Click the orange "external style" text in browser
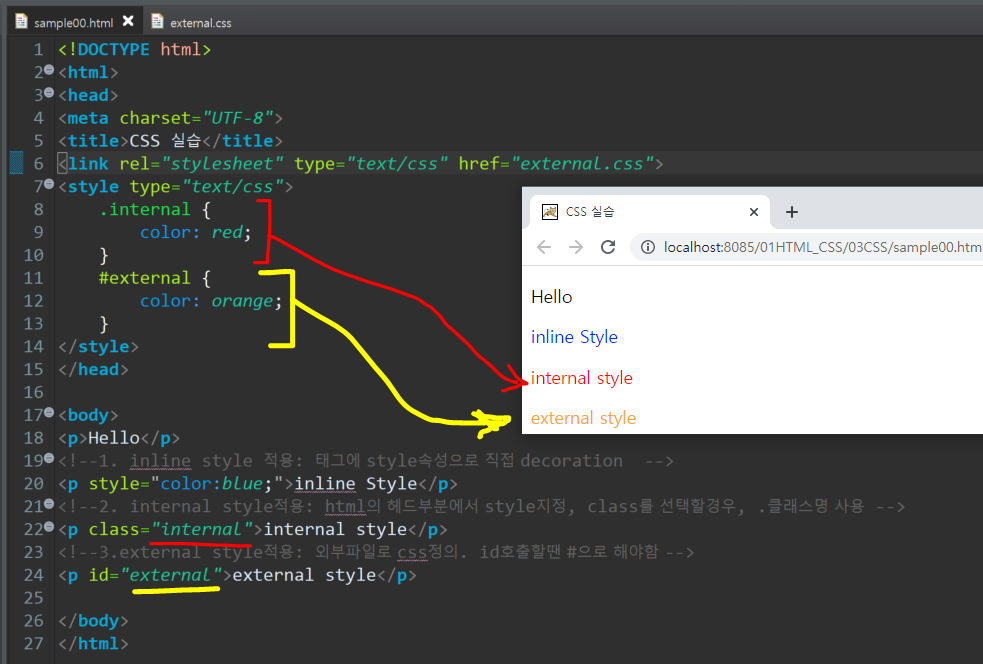This screenshot has height=664, width=983. pyautogui.click(x=584, y=418)
